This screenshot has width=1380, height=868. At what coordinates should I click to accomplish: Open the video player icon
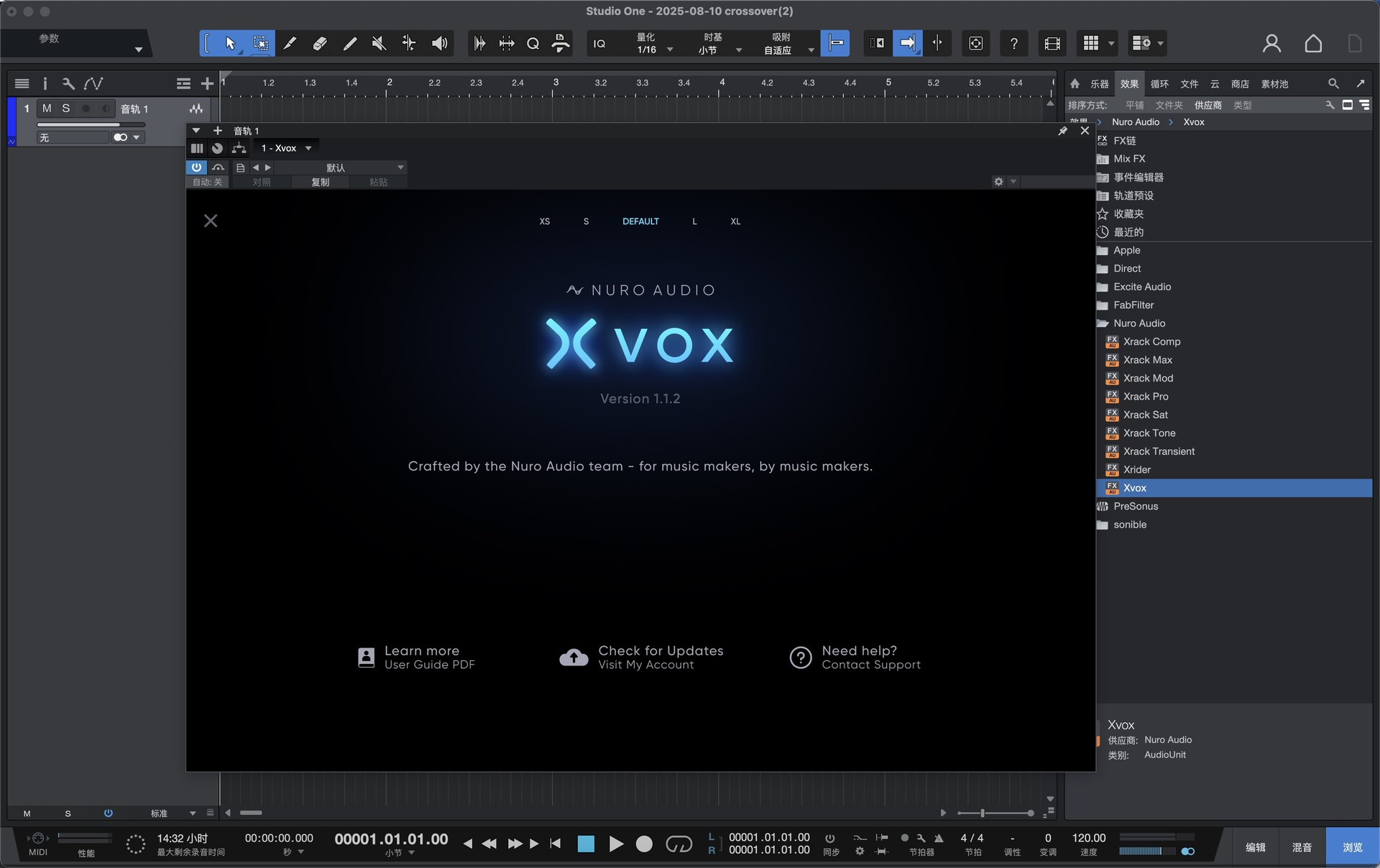tap(1052, 44)
